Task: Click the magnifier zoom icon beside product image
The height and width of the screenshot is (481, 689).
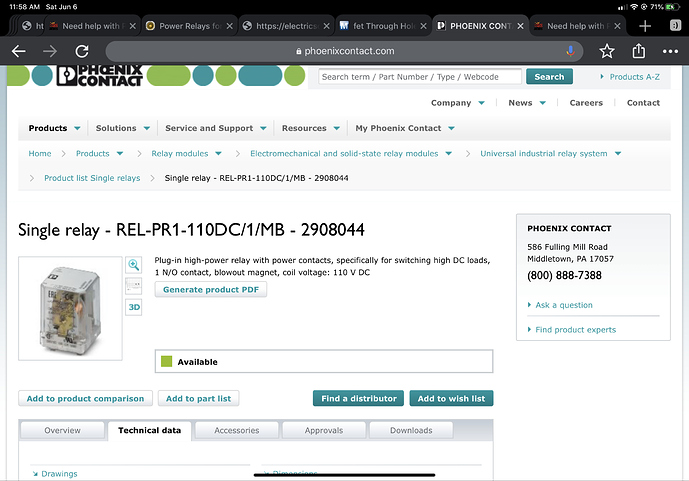Action: pyautogui.click(x=133, y=264)
